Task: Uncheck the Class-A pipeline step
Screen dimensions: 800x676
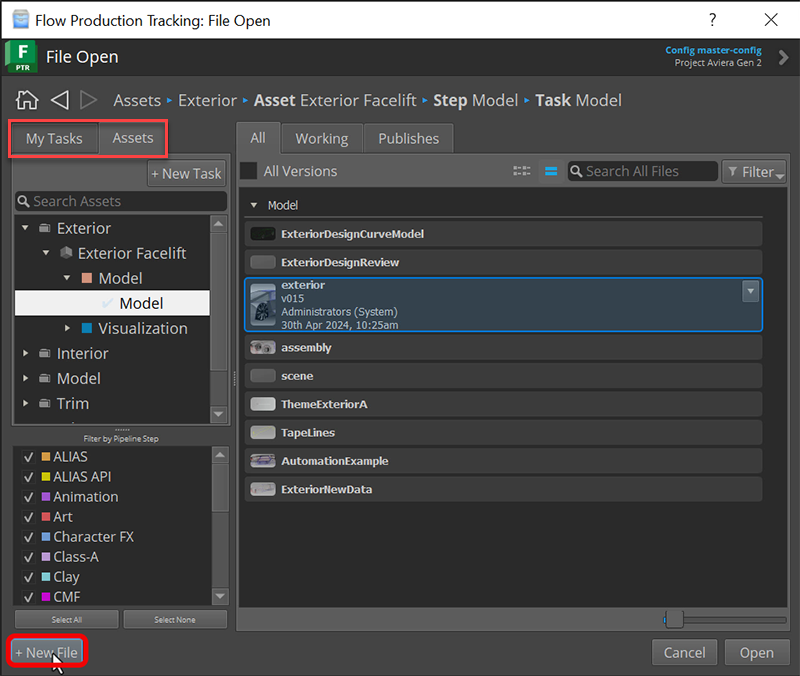Action: pos(29,557)
